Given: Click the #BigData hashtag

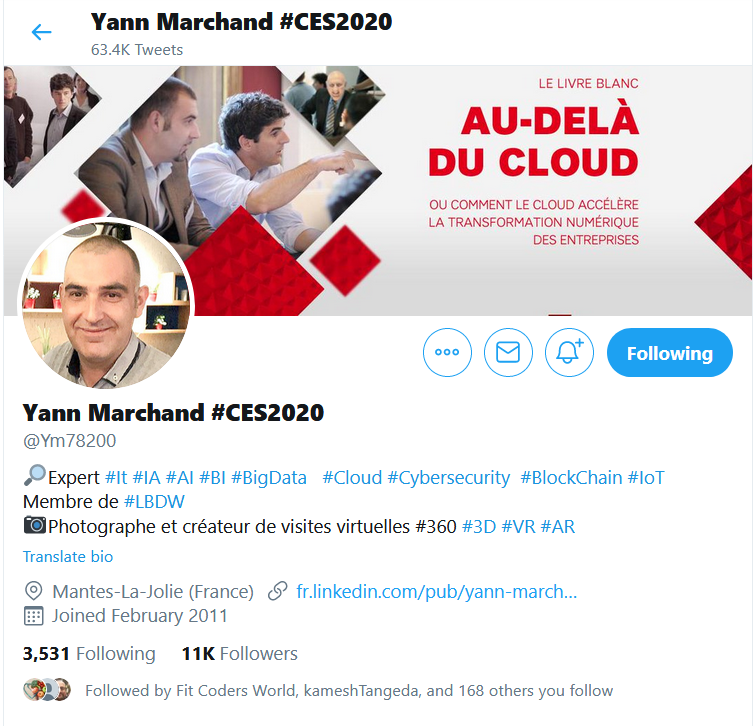Looking at the screenshot, I should [269, 478].
